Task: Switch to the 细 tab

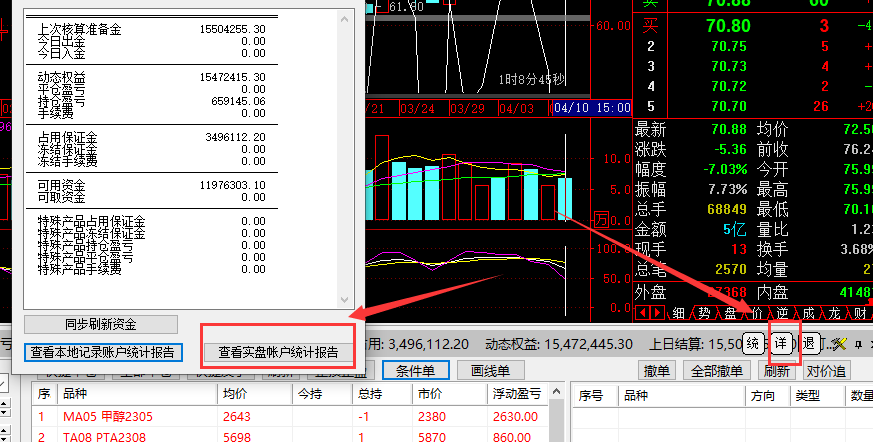Action: point(678,313)
